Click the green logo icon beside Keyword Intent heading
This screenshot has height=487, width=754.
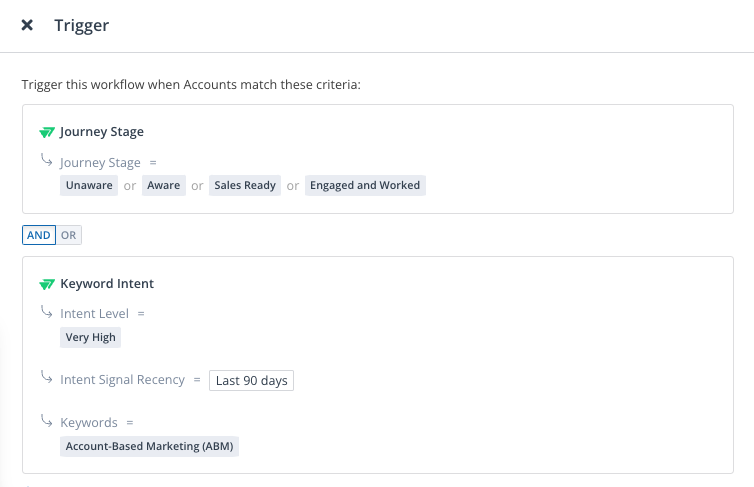pos(47,284)
